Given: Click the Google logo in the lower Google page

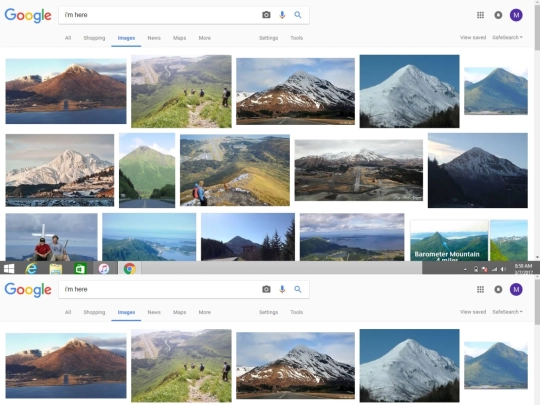Looking at the screenshot, I should tap(28, 290).
